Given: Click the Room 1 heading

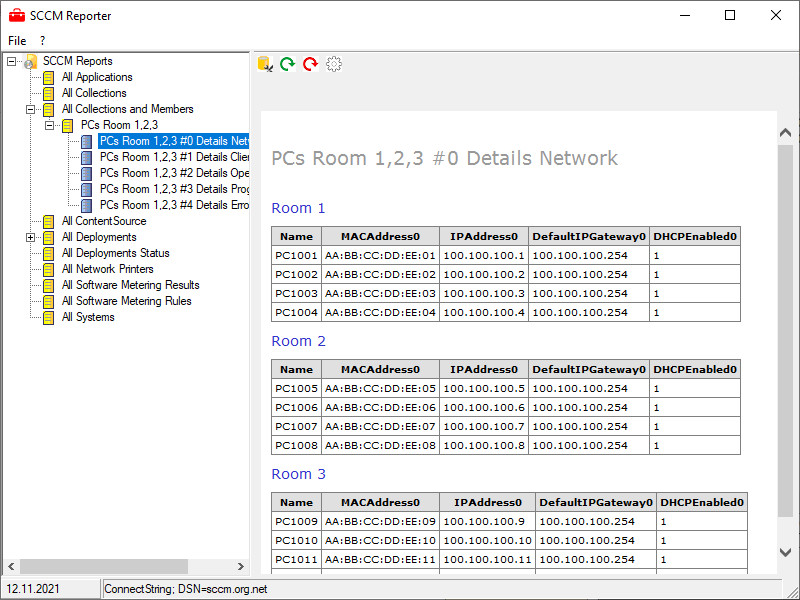Looking at the screenshot, I should click(x=298, y=208).
